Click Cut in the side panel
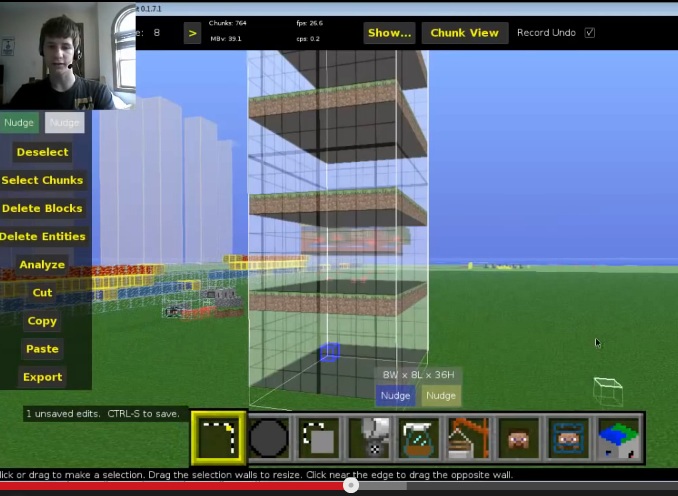The image size is (678, 496). coord(42,293)
